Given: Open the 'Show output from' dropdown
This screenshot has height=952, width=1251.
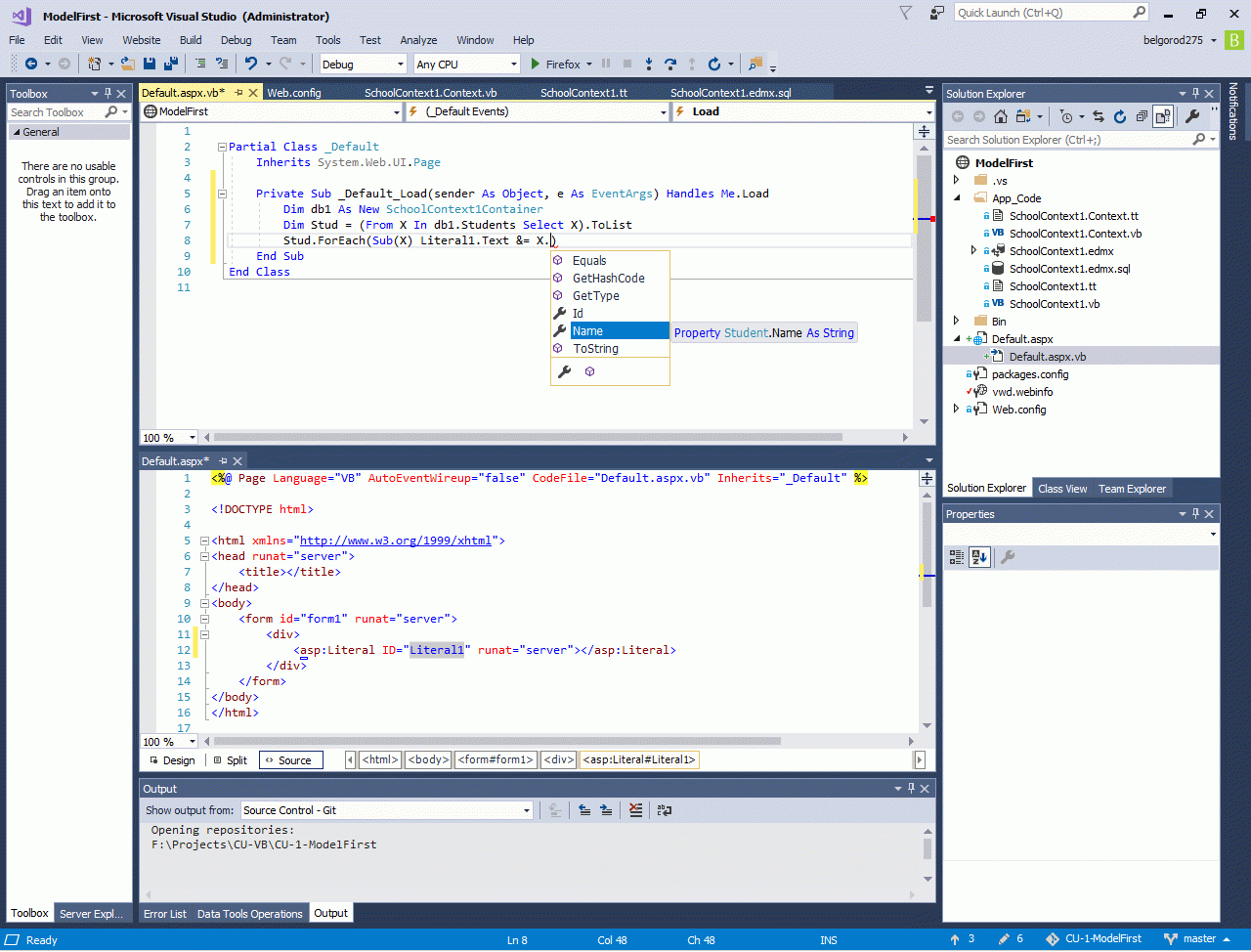Looking at the screenshot, I should (x=527, y=810).
